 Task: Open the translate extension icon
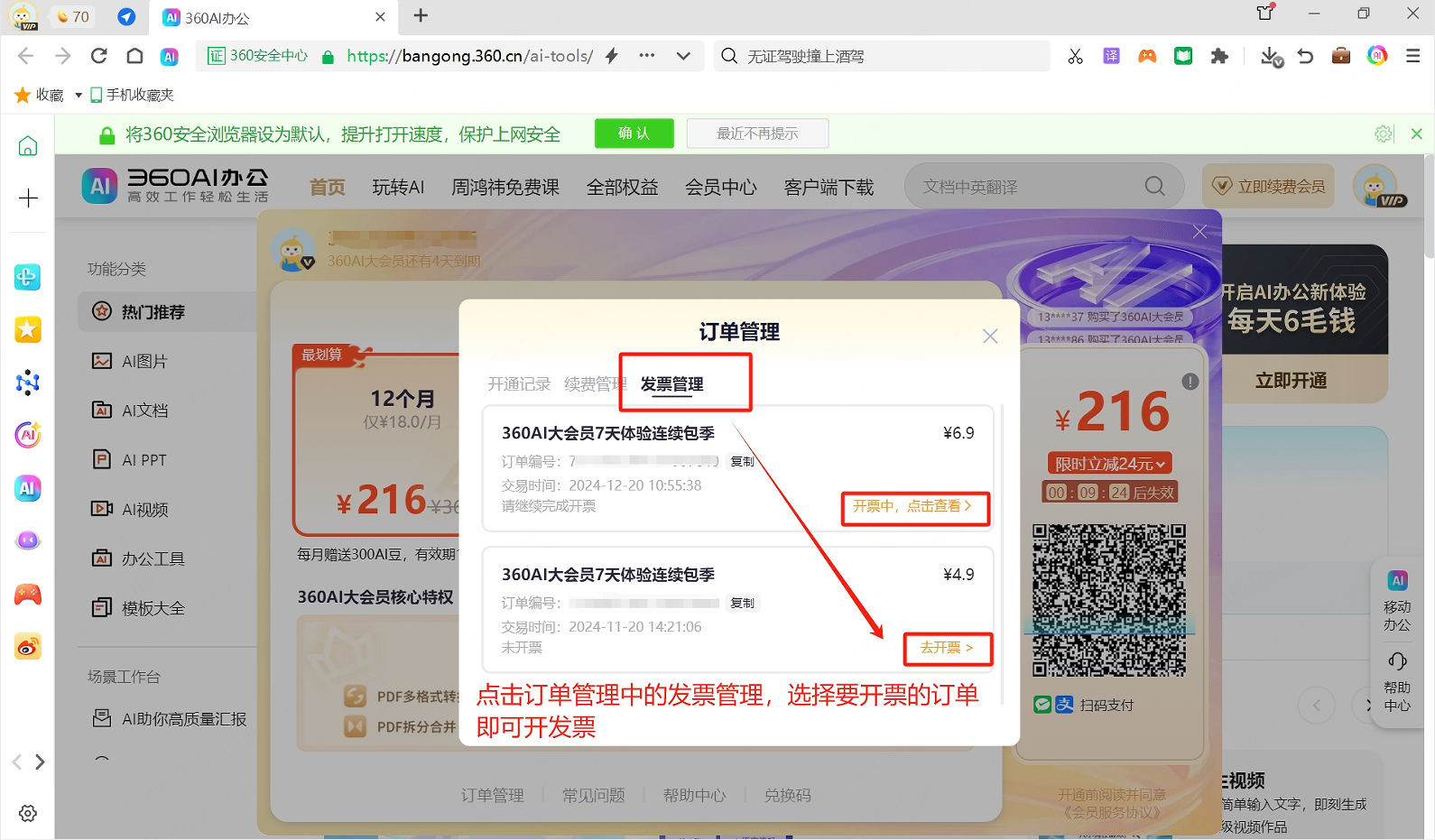tap(1111, 56)
